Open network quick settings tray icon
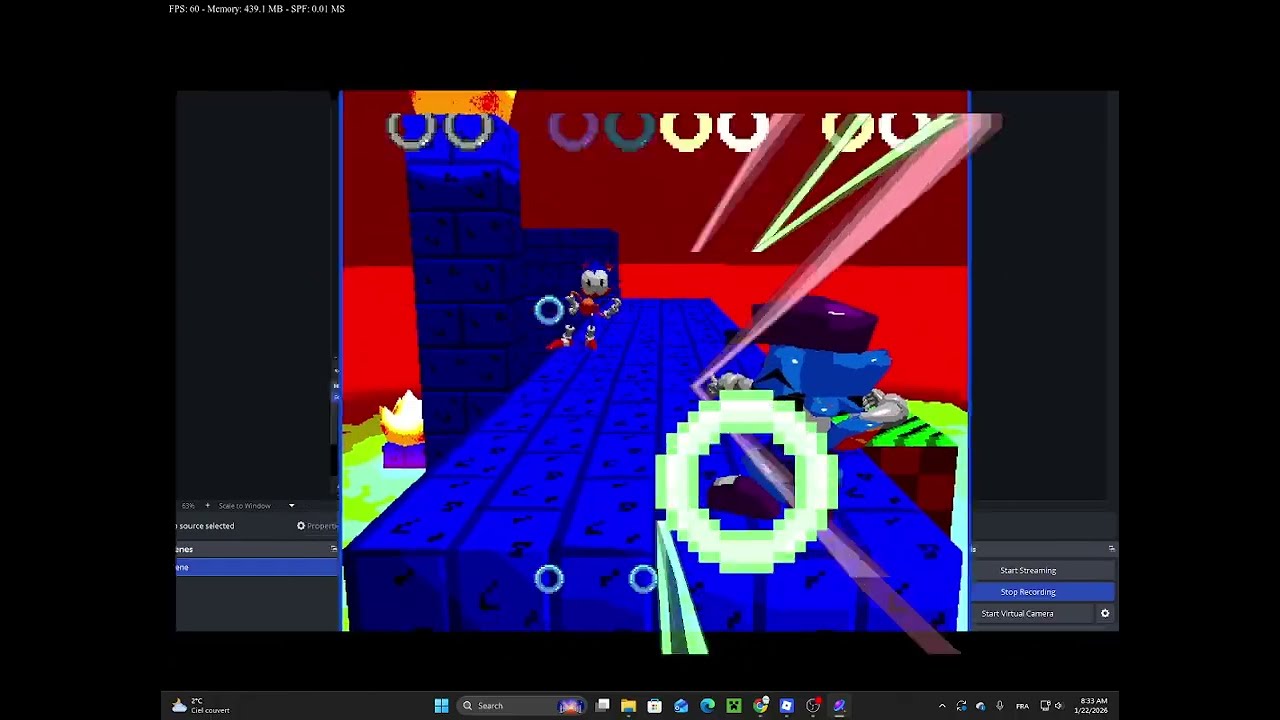 click(1045, 706)
